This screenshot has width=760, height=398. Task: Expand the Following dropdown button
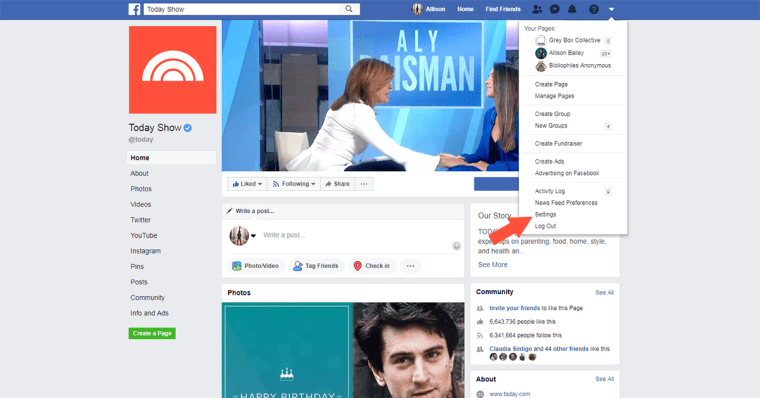point(294,184)
